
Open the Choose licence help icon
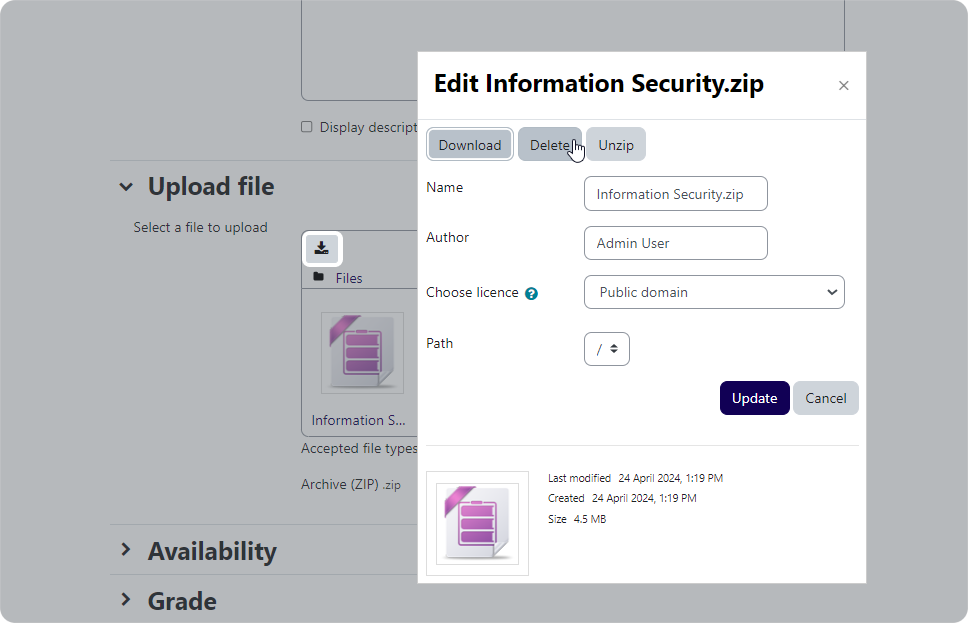pos(531,294)
